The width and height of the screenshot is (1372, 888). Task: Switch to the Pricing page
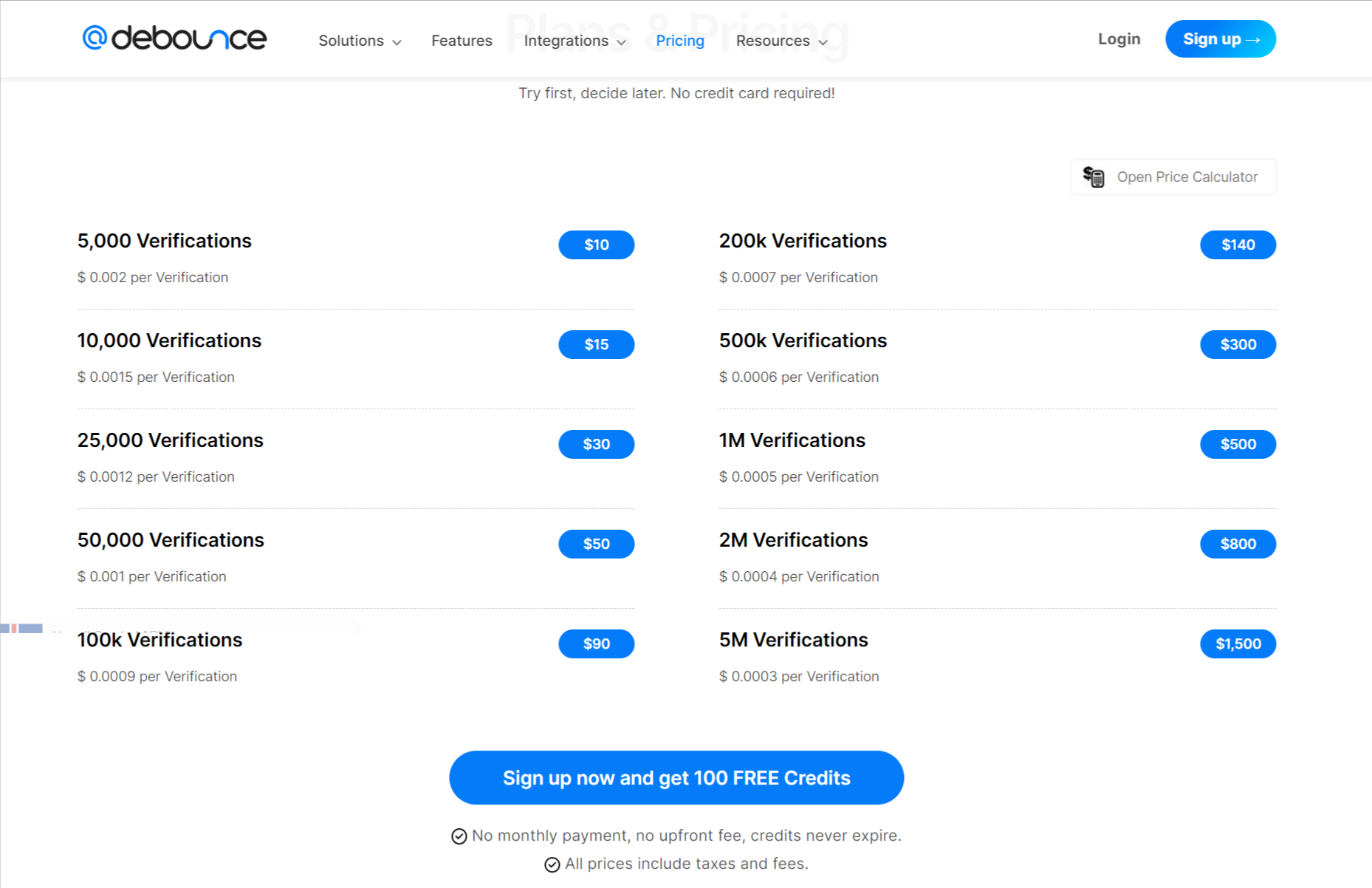(x=679, y=41)
